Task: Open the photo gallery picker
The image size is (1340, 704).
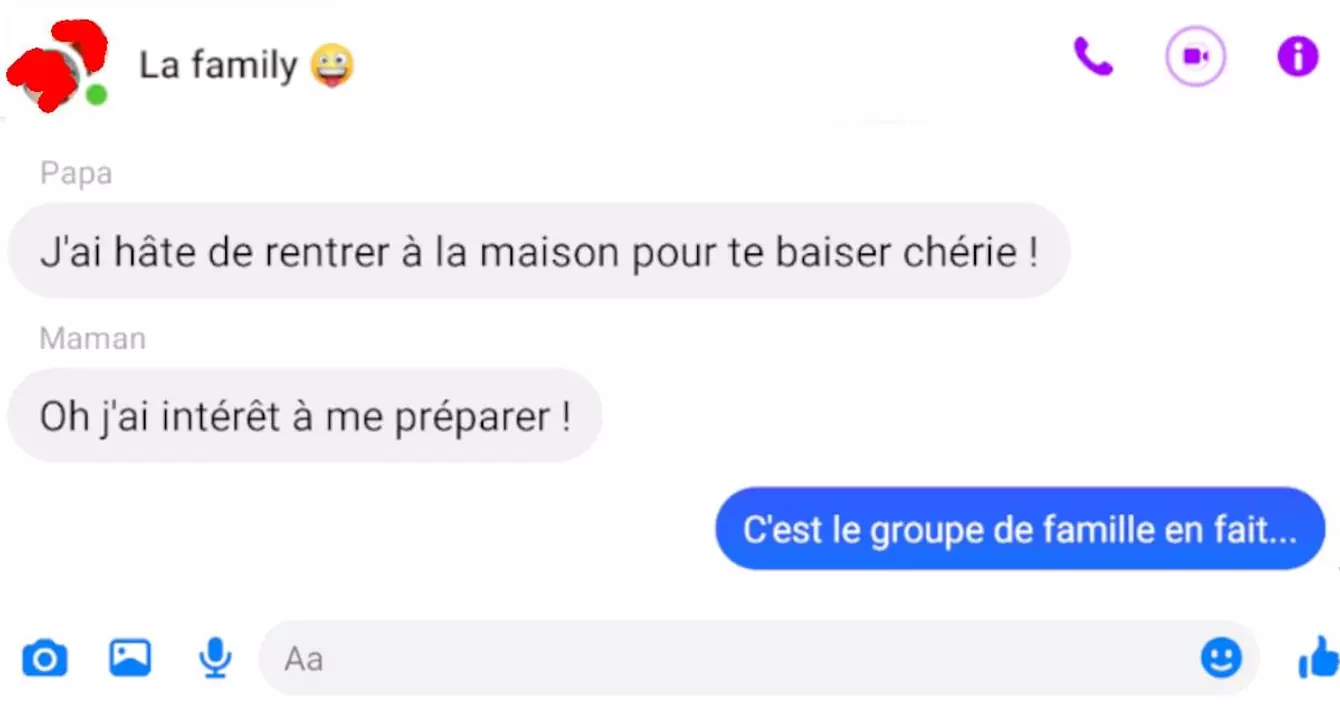Action: pos(130,657)
